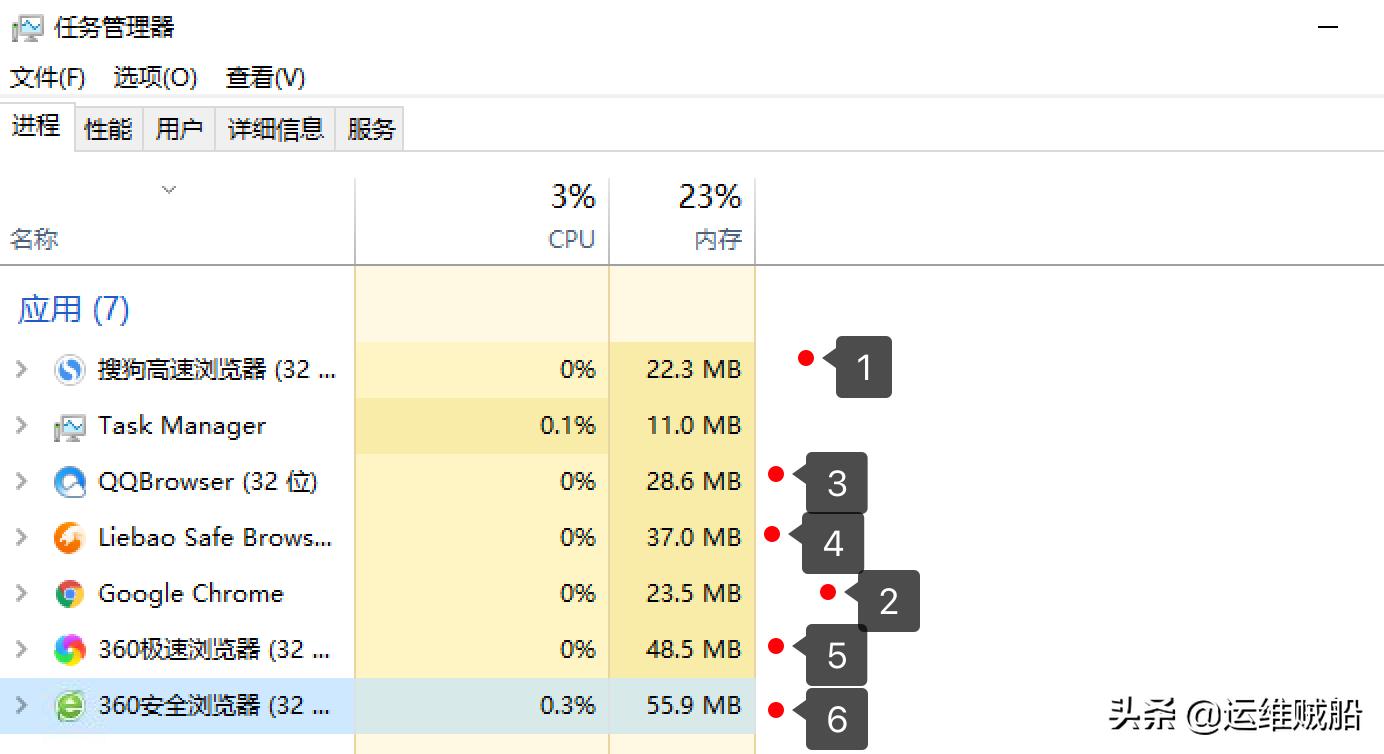Expand the 搜狗高速浏览器 process group
This screenshot has width=1384, height=754.
pos(21,370)
